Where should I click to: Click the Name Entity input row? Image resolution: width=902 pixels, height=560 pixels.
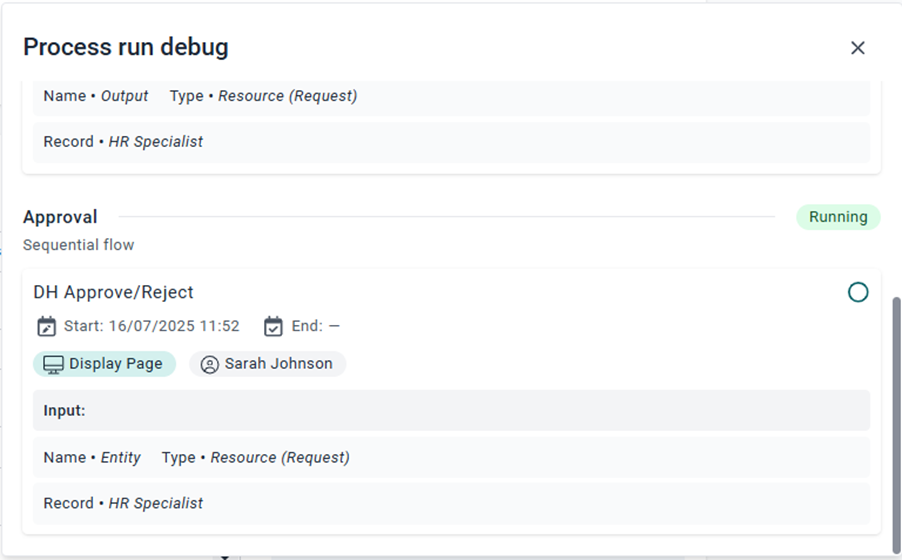pyautogui.click(x=196, y=457)
